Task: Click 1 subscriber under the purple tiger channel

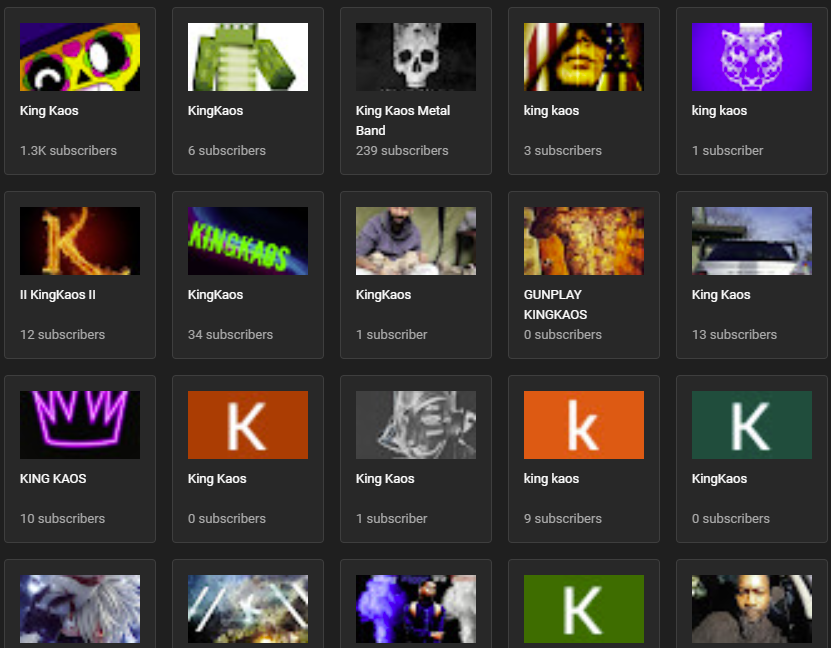Action: [728, 150]
